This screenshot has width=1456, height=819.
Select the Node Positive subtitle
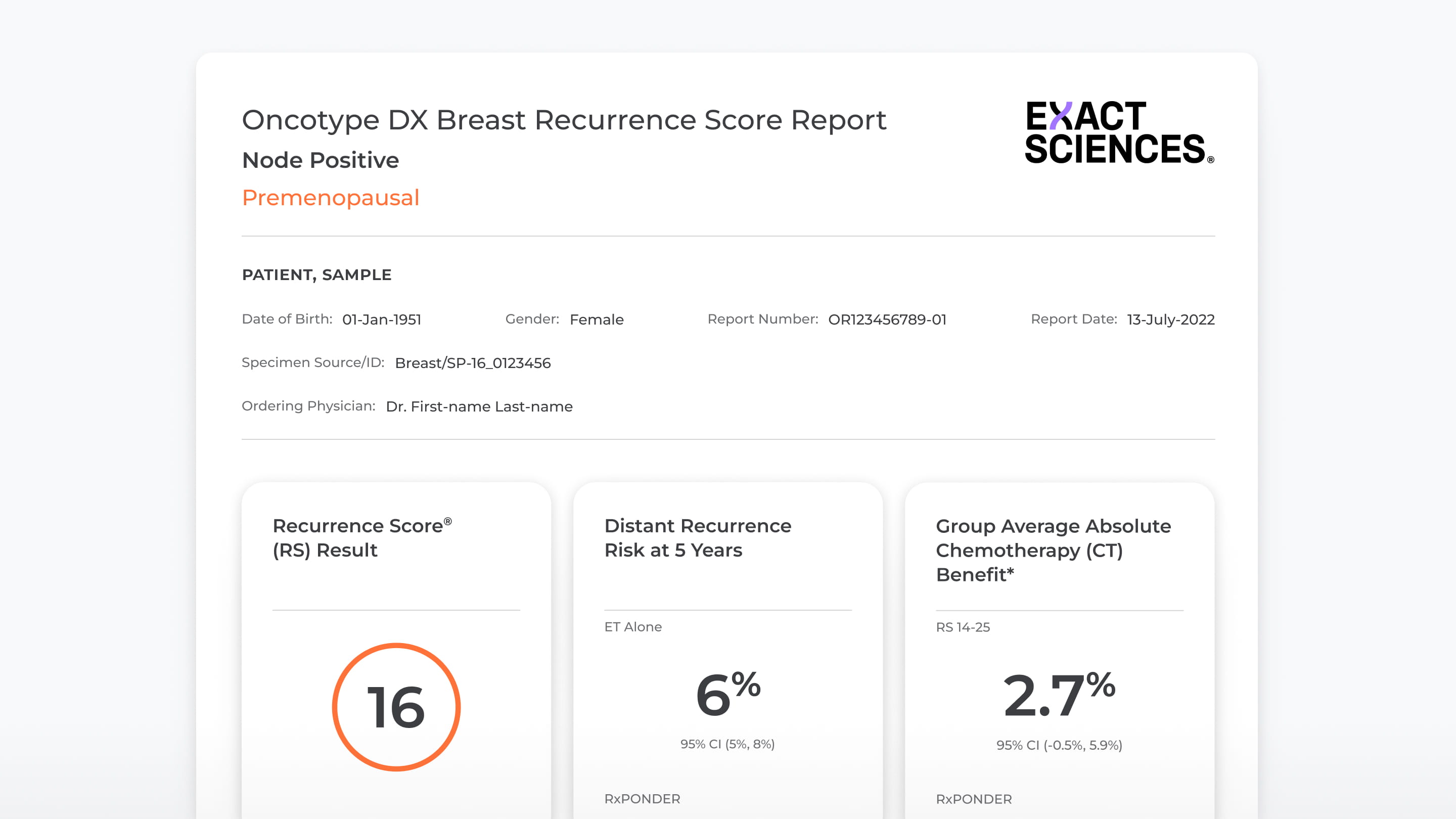320,160
